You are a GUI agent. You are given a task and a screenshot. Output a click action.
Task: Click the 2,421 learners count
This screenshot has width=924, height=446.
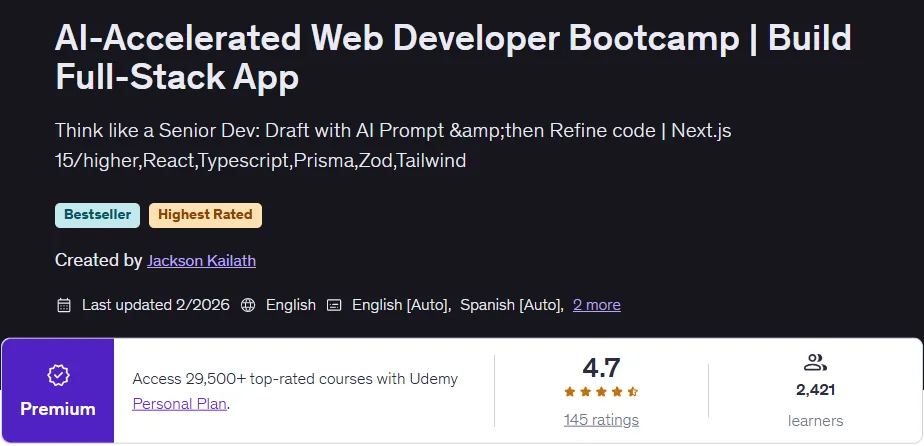point(816,390)
